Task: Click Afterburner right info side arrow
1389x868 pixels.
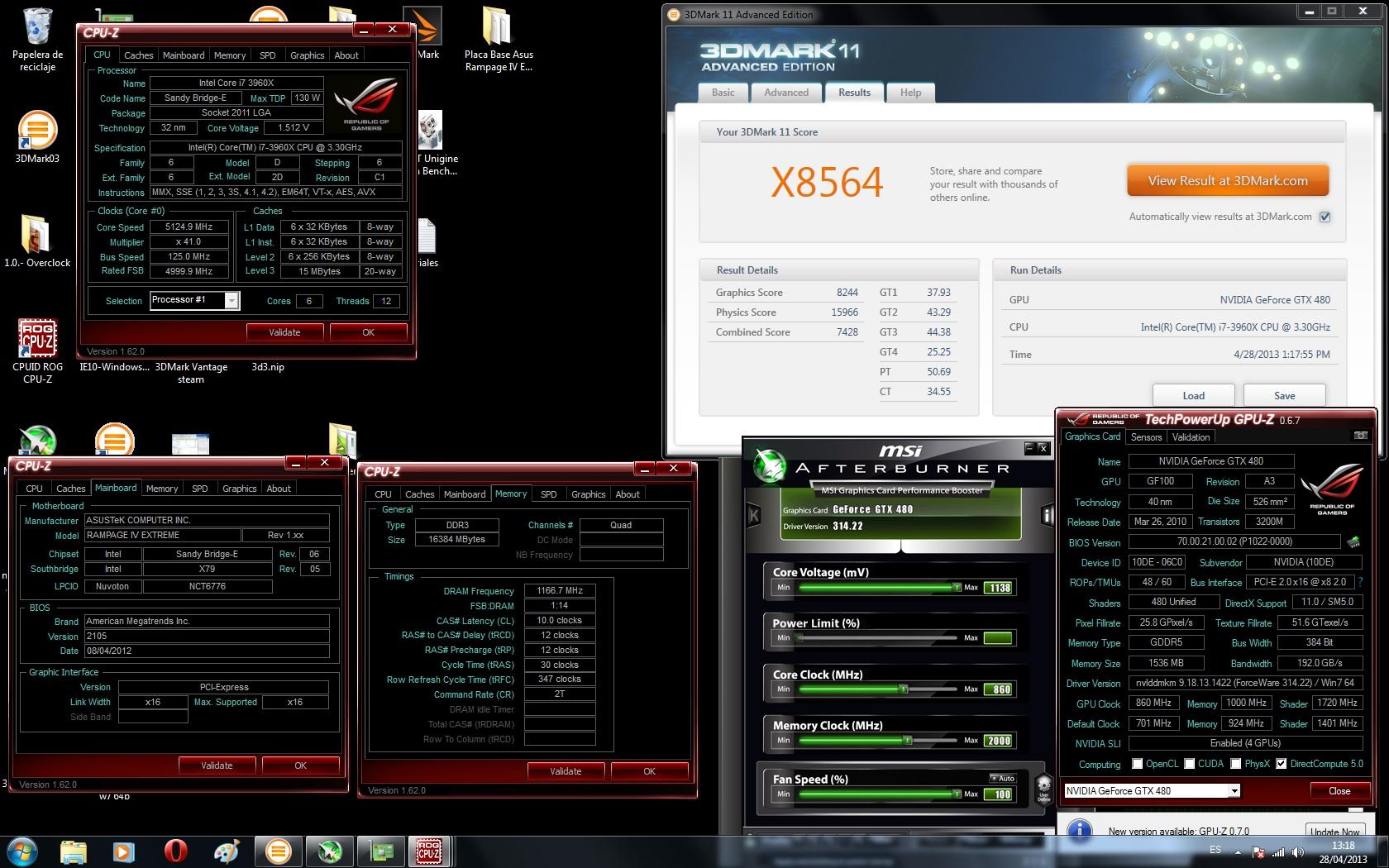Action: [x=1048, y=516]
